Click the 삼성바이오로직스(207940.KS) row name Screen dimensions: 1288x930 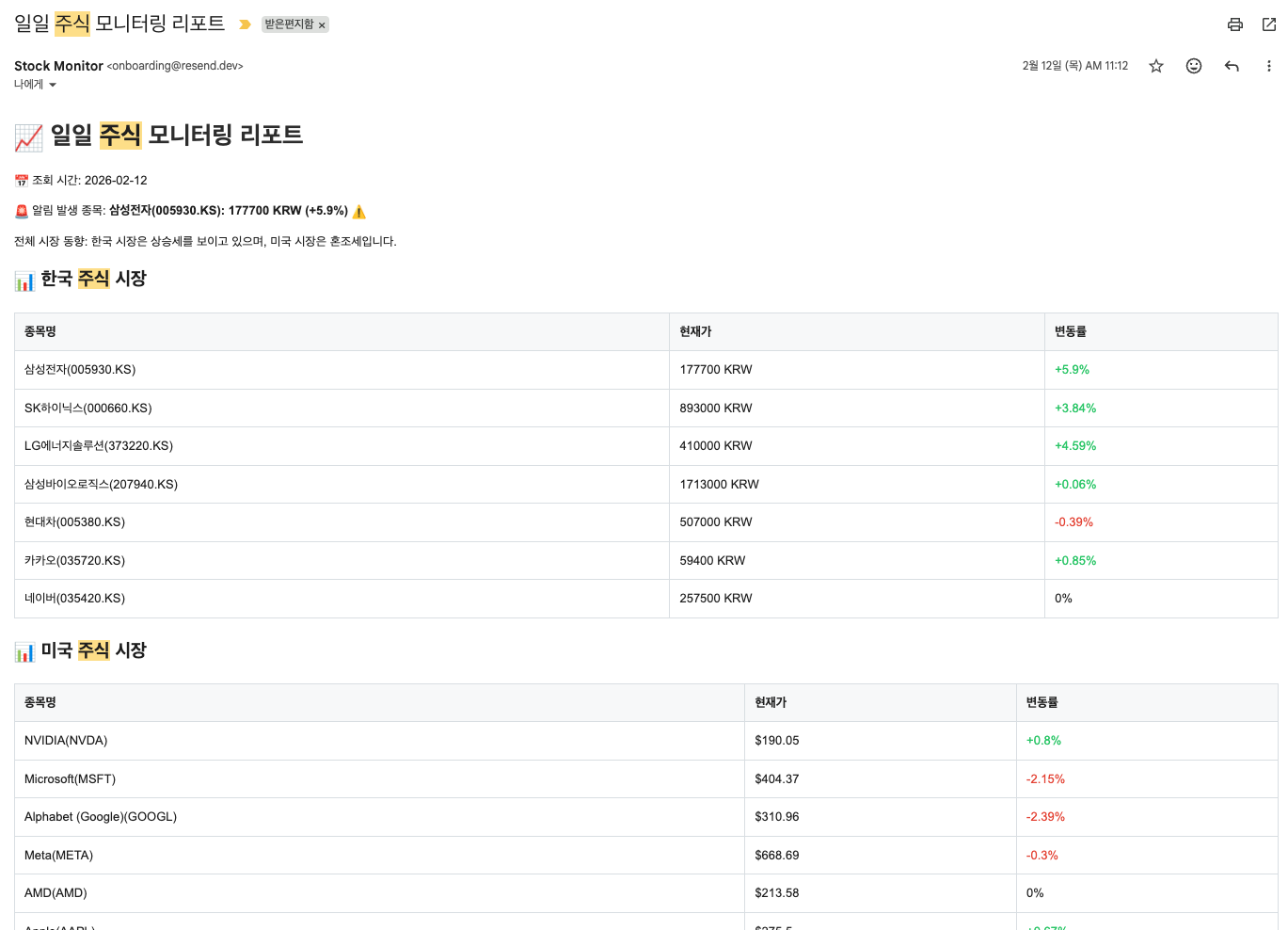tap(101, 485)
